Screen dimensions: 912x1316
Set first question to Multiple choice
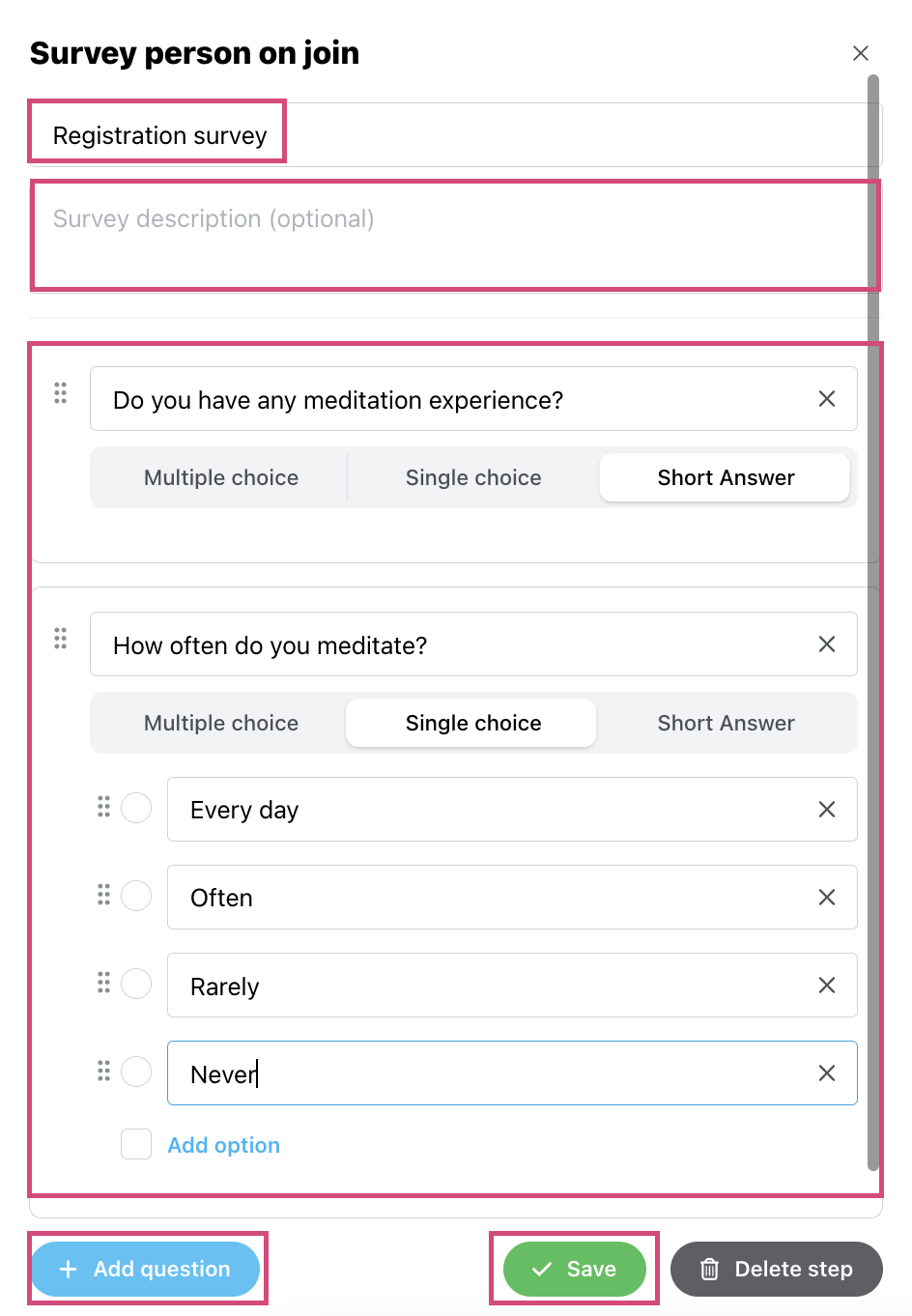(x=221, y=477)
